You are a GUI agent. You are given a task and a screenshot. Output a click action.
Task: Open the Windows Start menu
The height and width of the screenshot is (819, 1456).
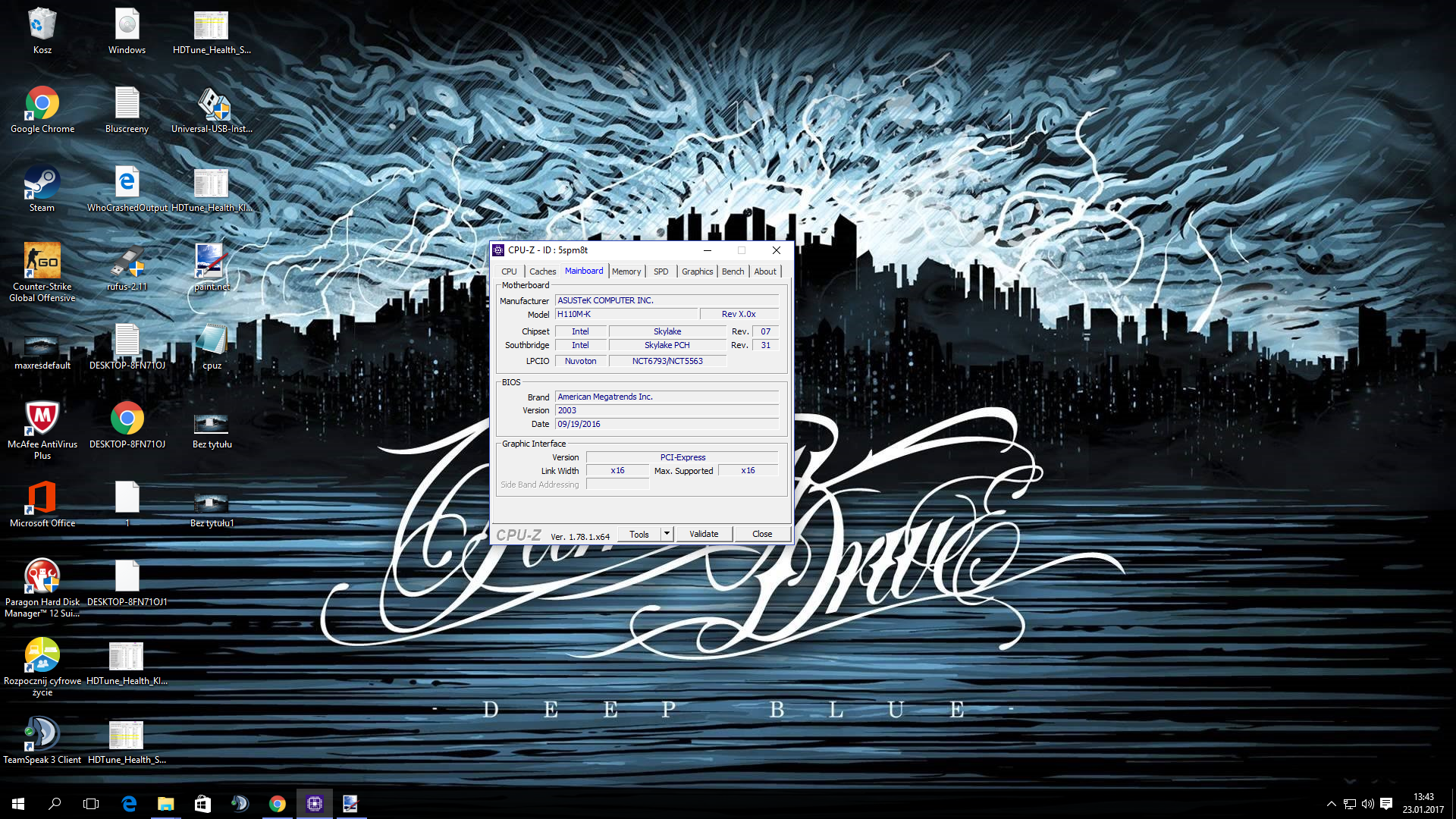click(18, 804)
